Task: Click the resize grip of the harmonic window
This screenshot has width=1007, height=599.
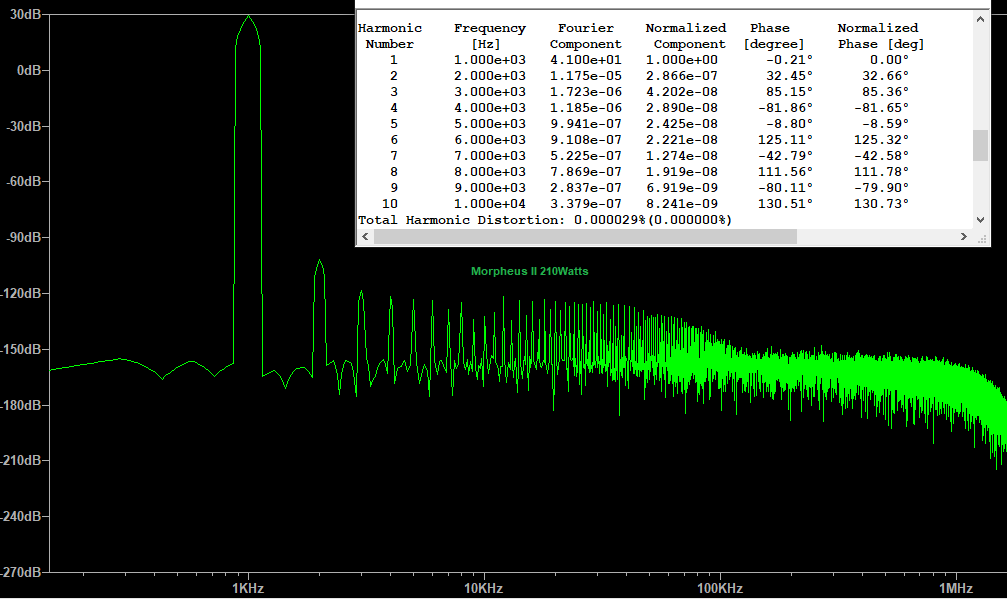Action: [981, 238]
